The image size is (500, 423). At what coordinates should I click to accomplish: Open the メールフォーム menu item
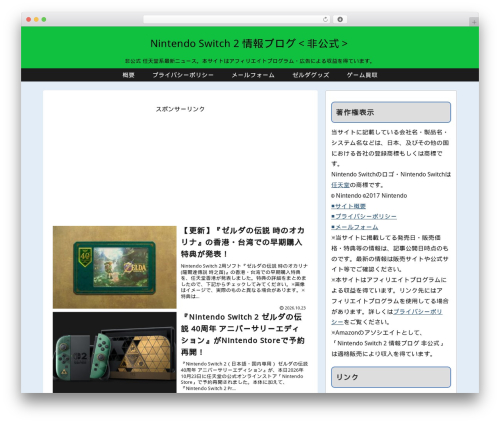253,75
